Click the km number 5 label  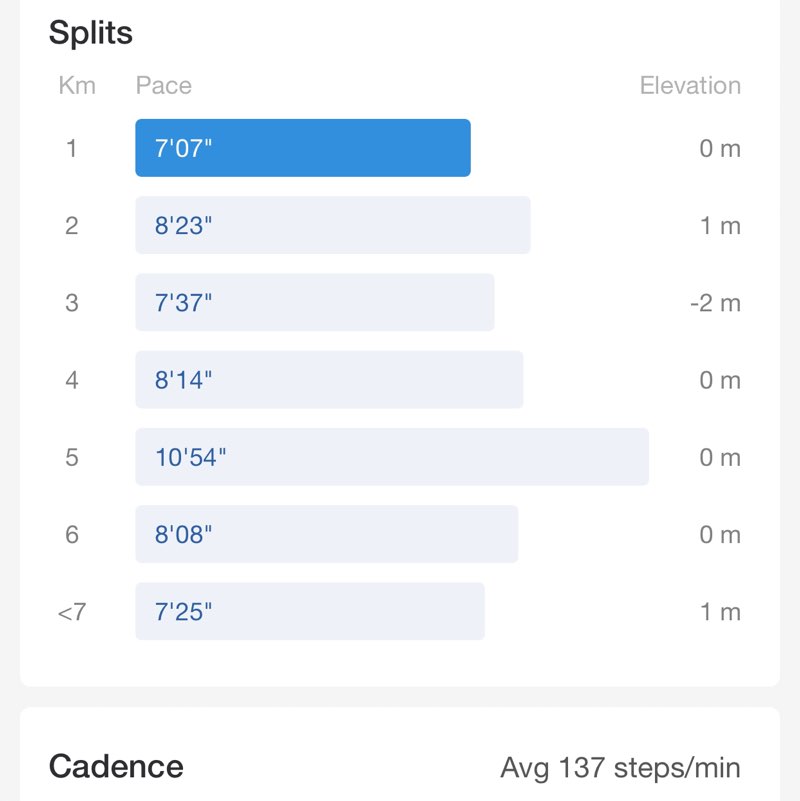[72, 458]
